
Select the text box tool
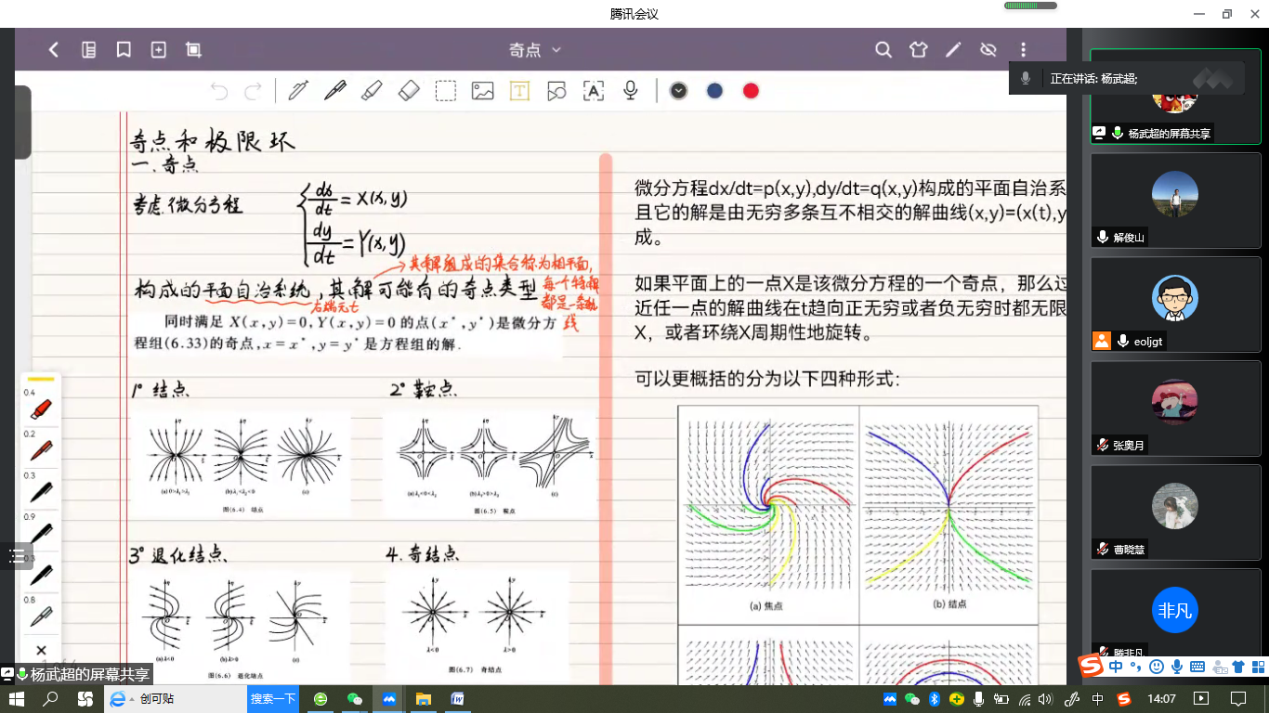(x=519, y=91)
